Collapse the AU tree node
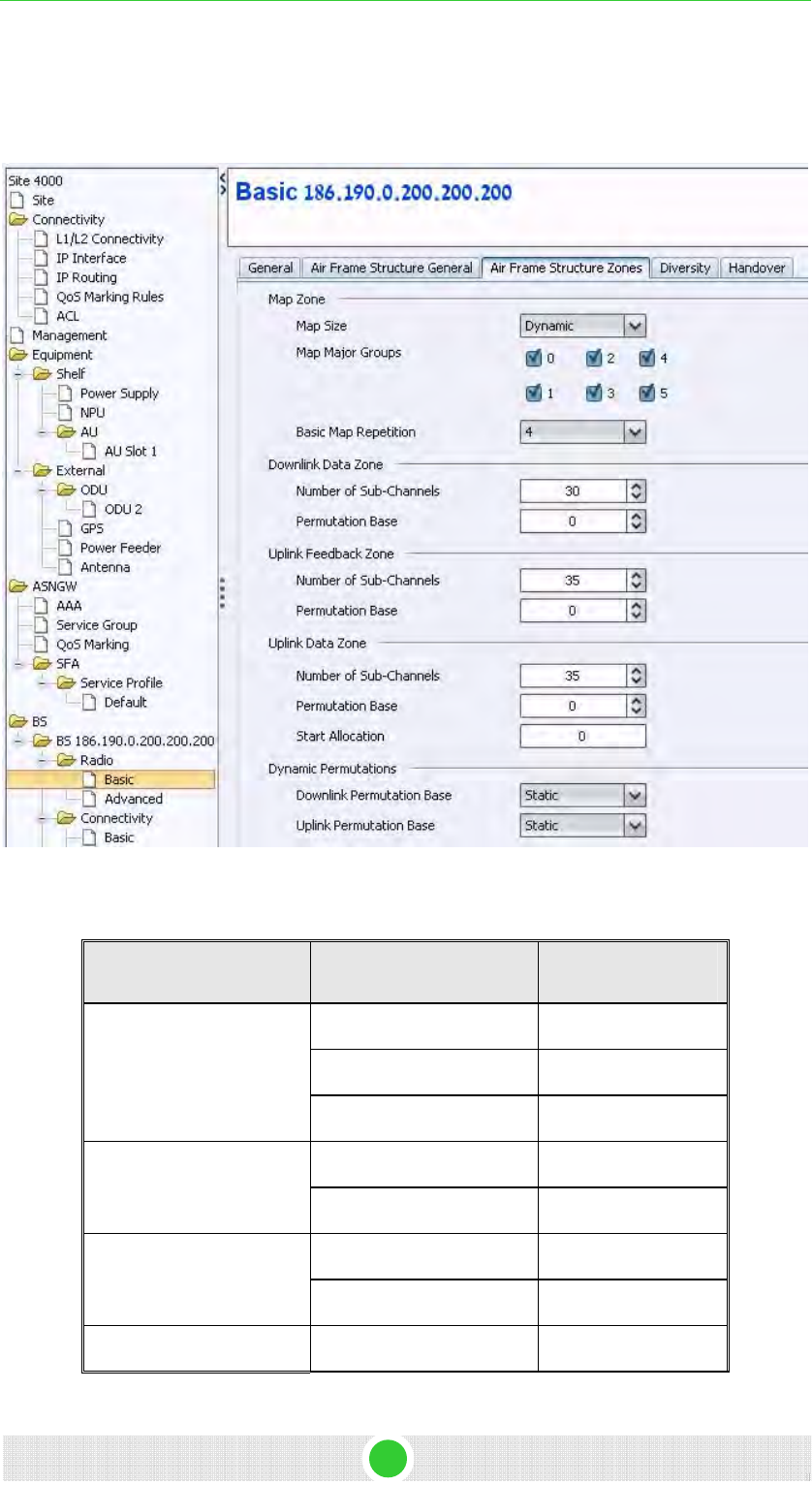This screenshot has width=812, height=1485. pyautogui.click(x=41, y=432)
